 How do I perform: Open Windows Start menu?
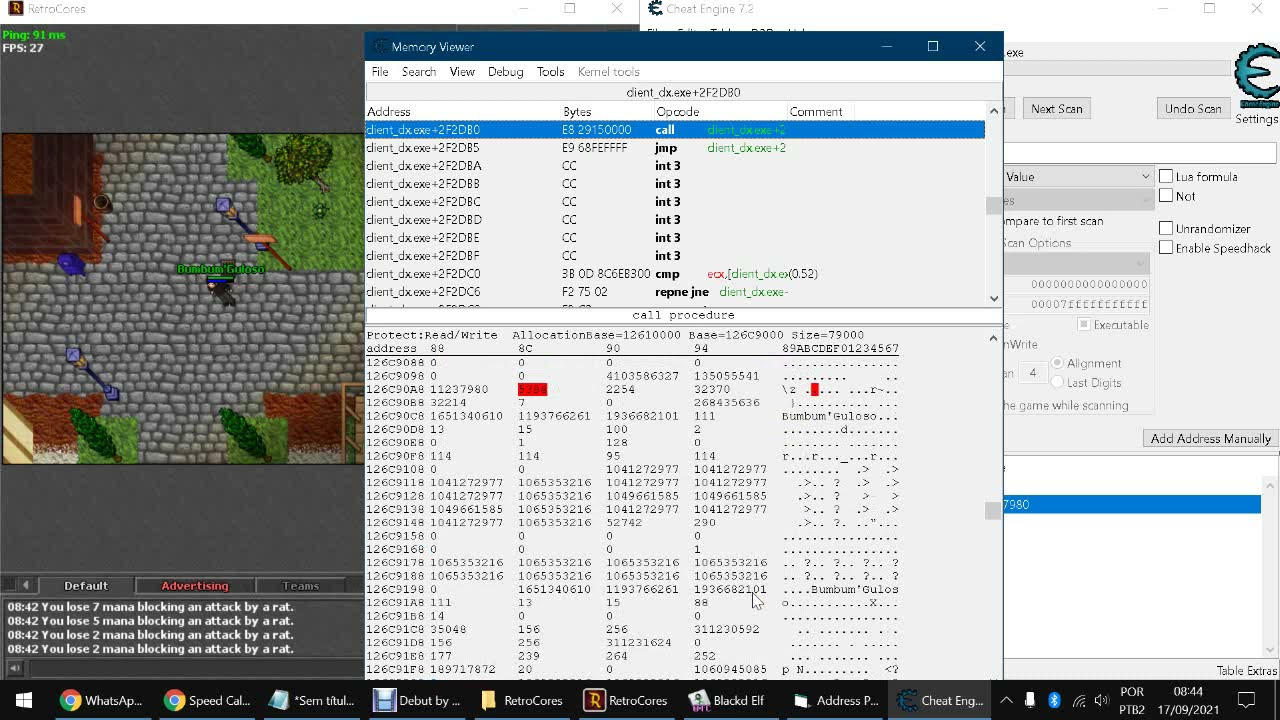point(24,700)
